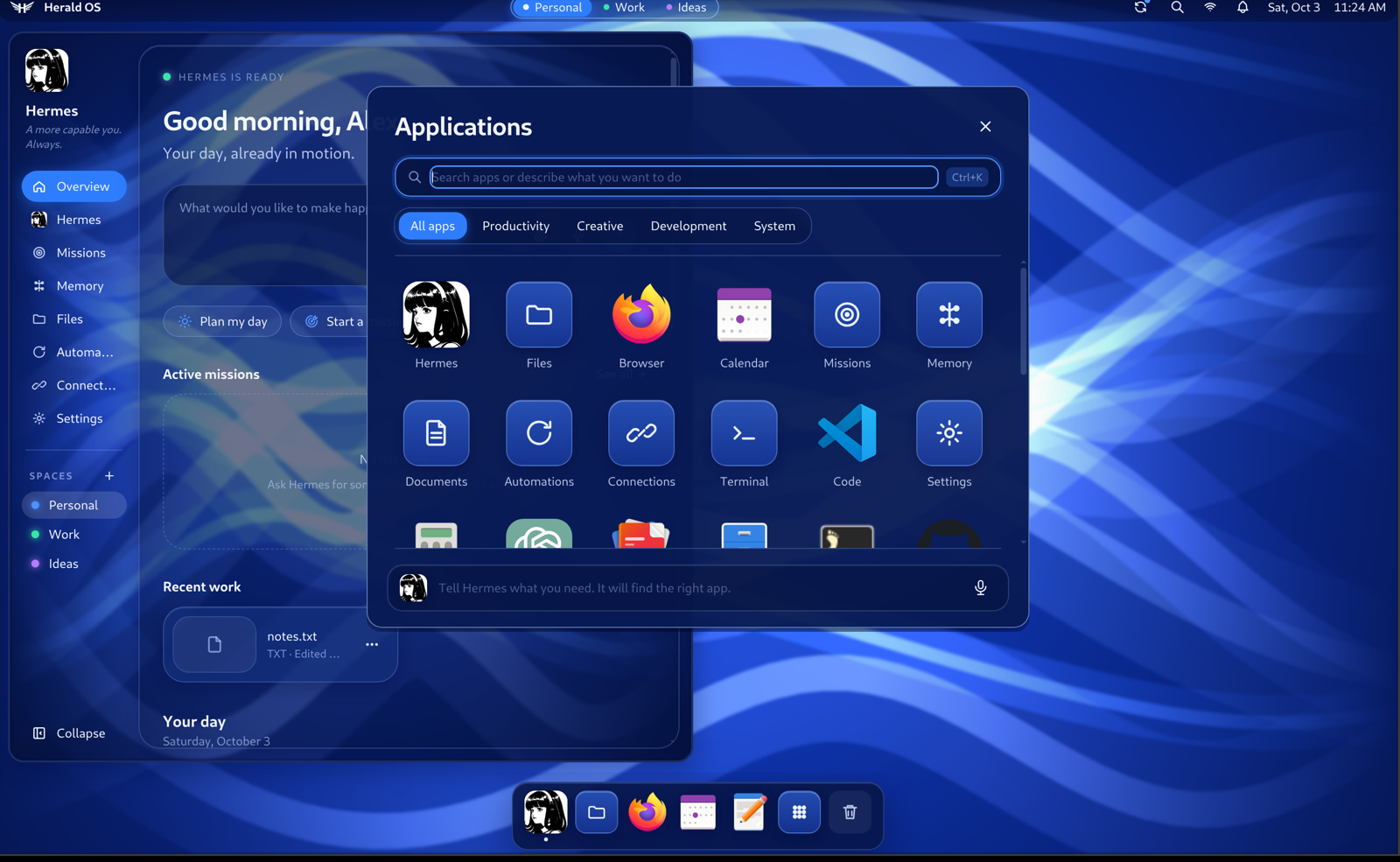Open Files in the sidebar
Screen dimensions: 1400x862
[x=74, y=319]
